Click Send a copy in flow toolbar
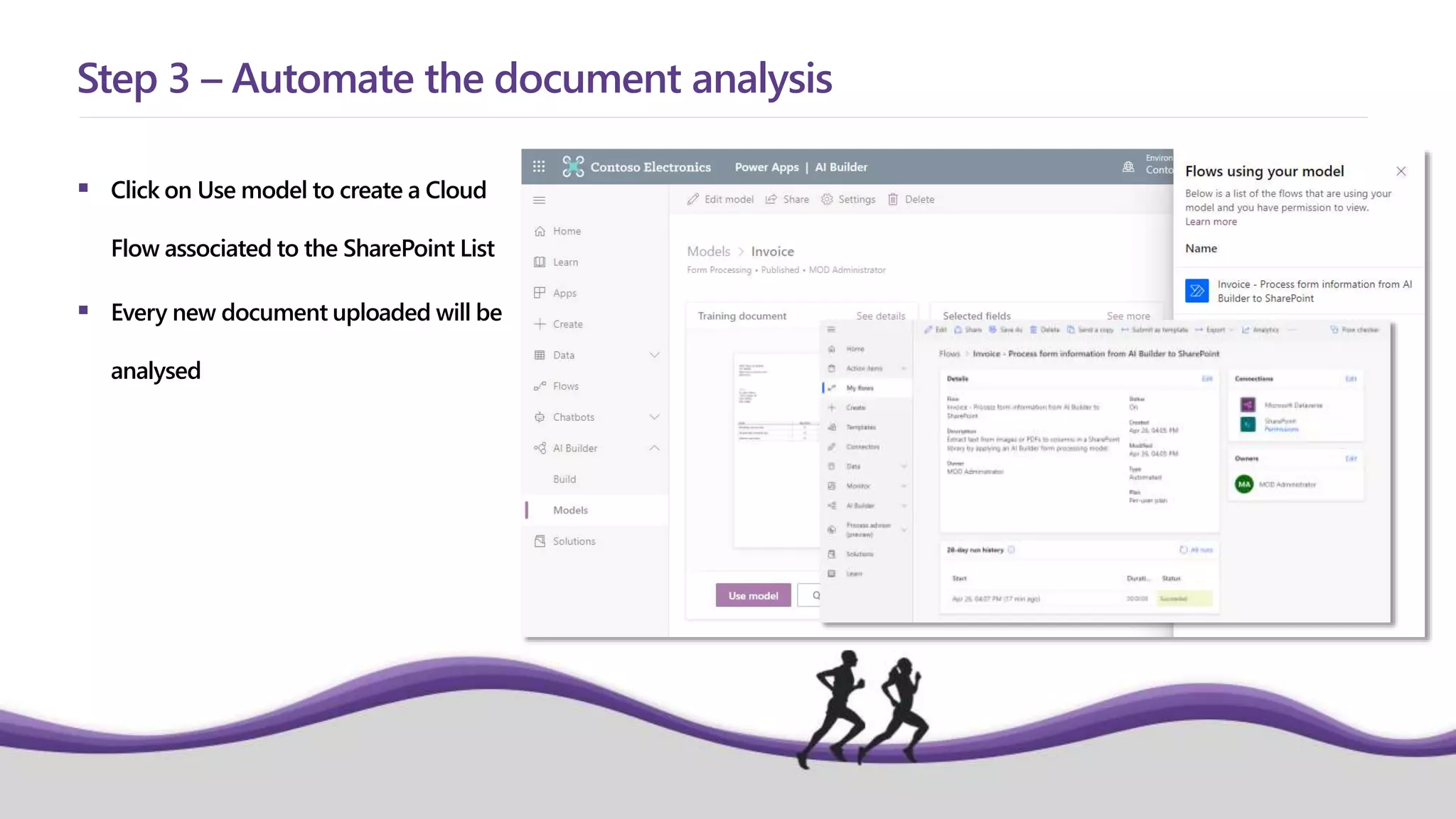 click(1090, 330)
